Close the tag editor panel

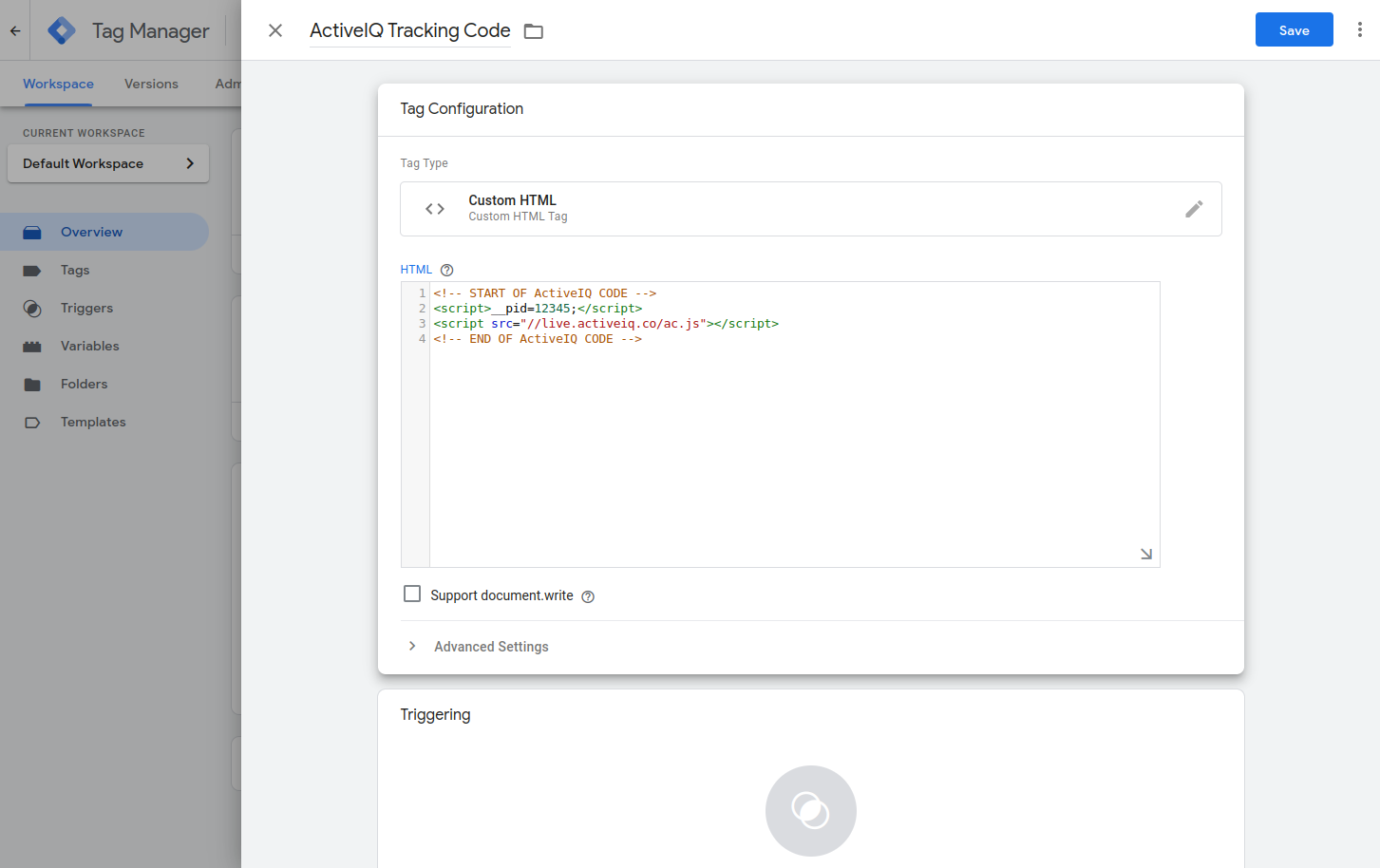coord(275,30)
